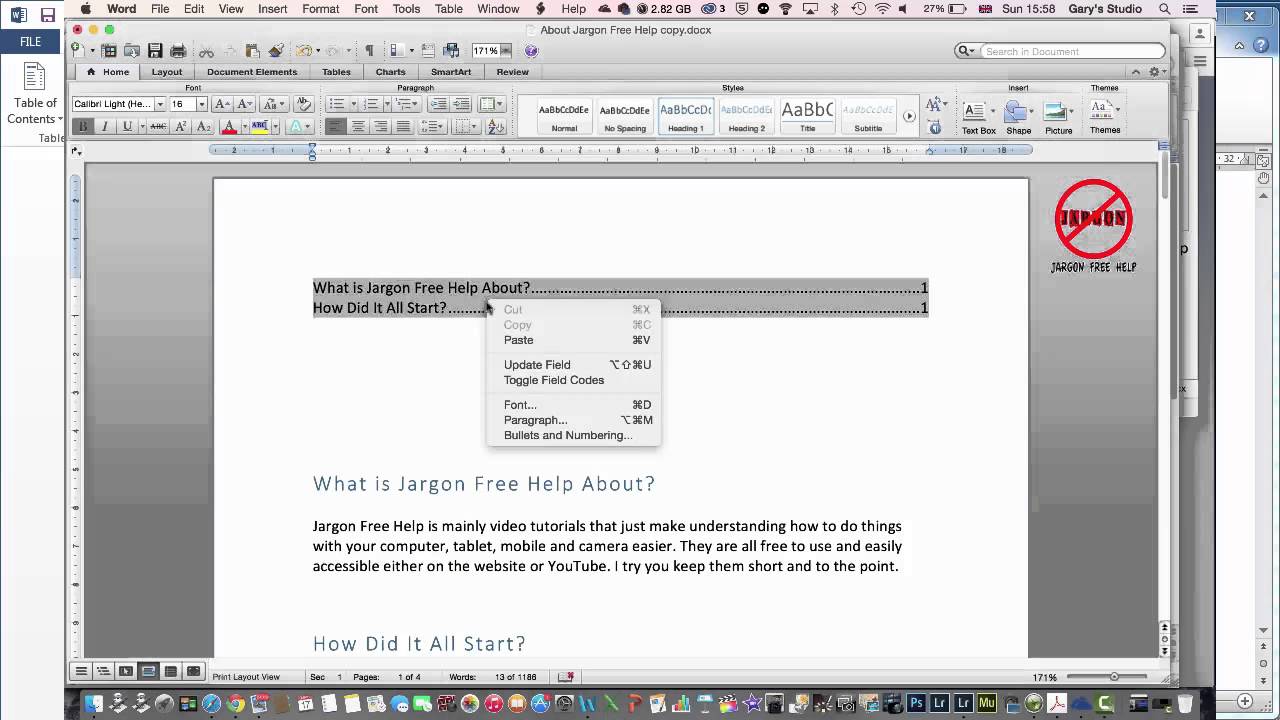Viewport: 1280px width, 720px height.
Task: Switch to the Document Elements tab
Action: (252, 72)
